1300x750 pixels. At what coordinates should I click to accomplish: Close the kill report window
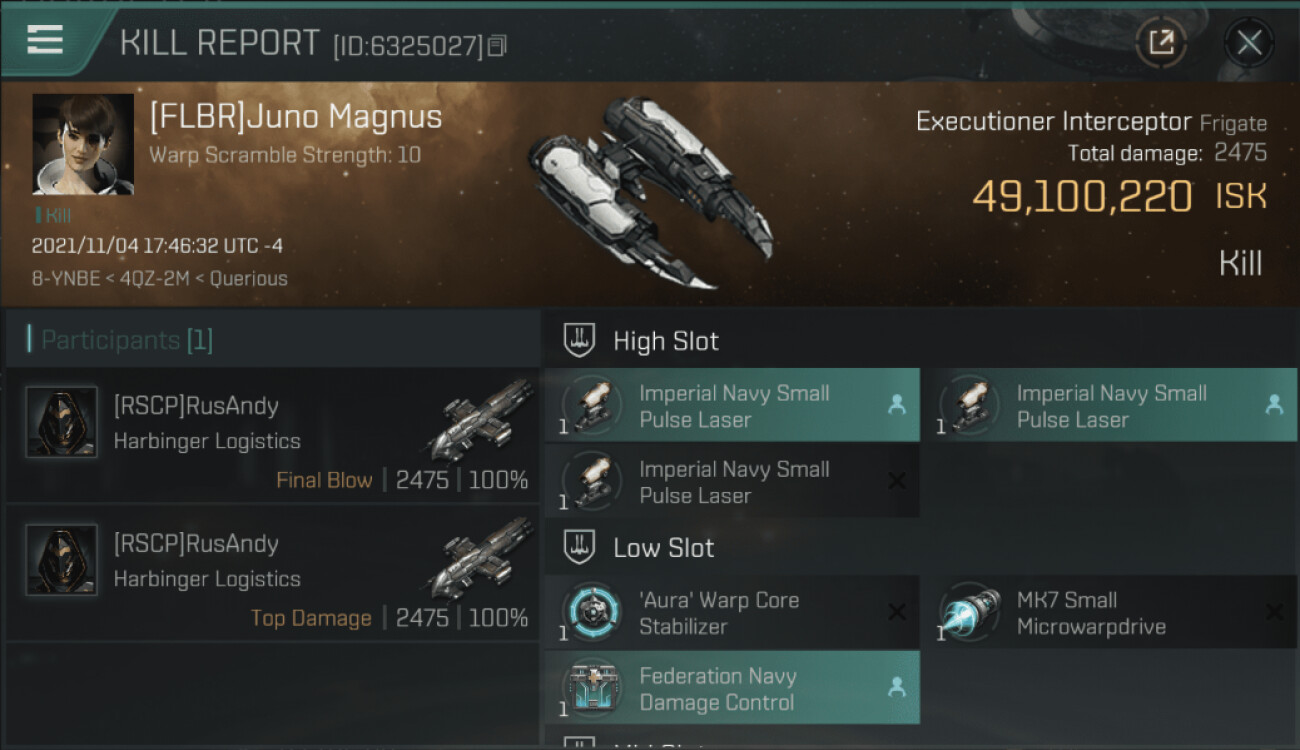pos(1249,42)
